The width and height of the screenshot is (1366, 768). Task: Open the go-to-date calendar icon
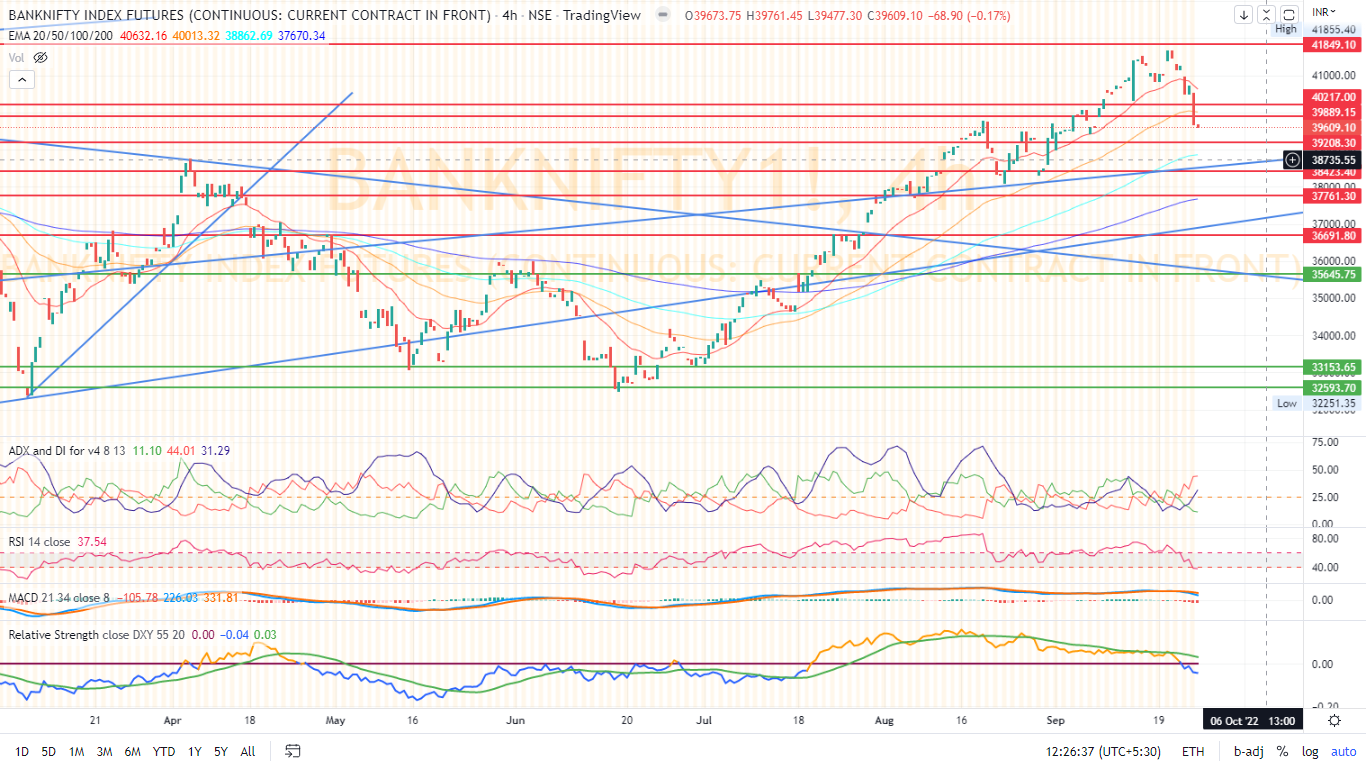click(x=293, y=751)
